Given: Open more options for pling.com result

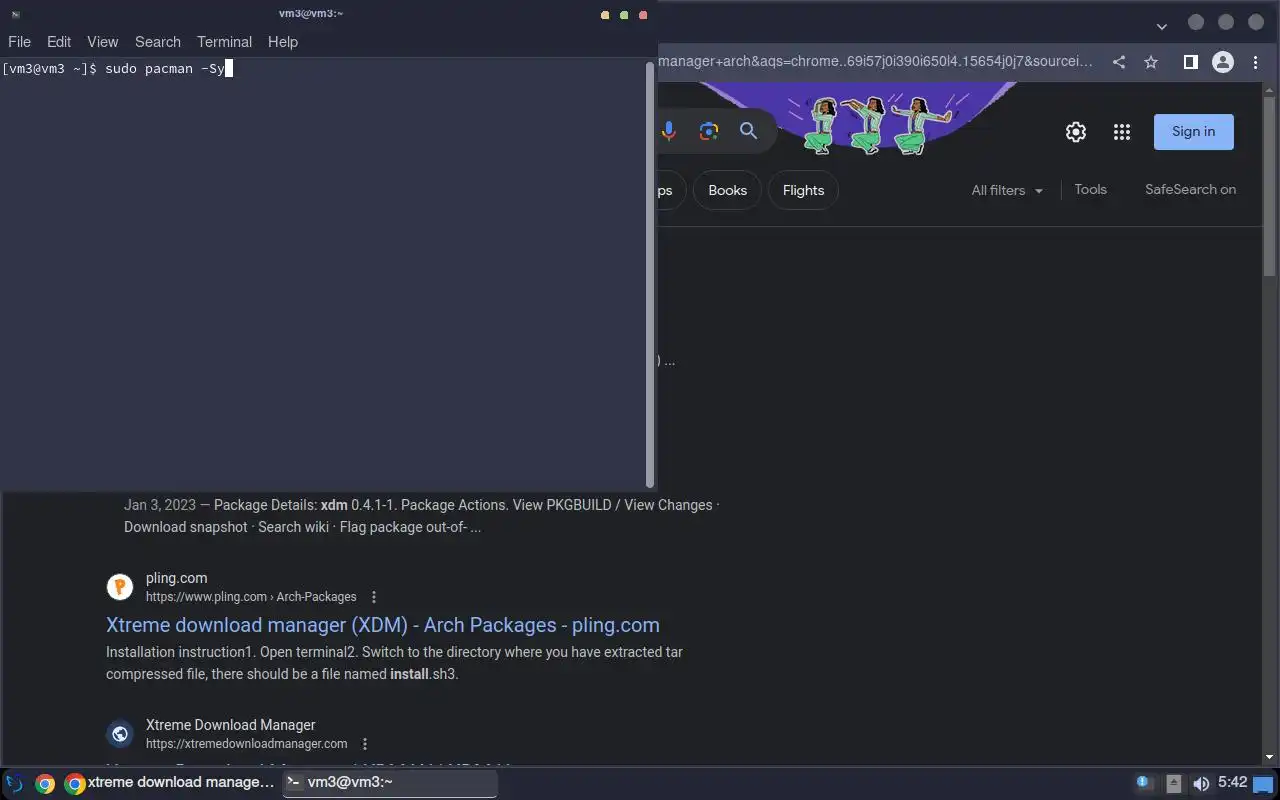Looking at the screenshot, I should [x=374, y=597].
